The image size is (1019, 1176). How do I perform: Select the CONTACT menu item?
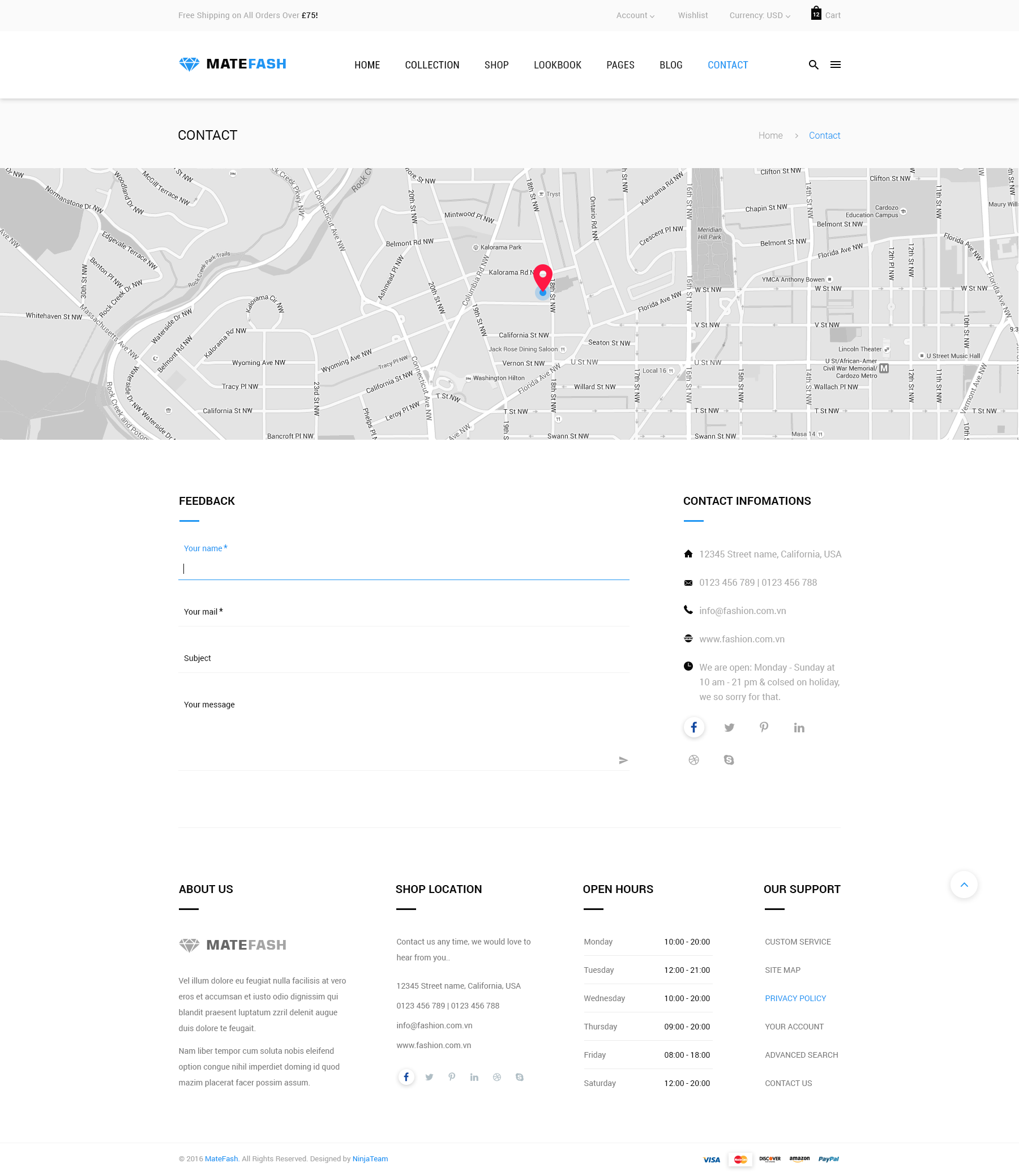pyautogui.click(x=728, y=65)
